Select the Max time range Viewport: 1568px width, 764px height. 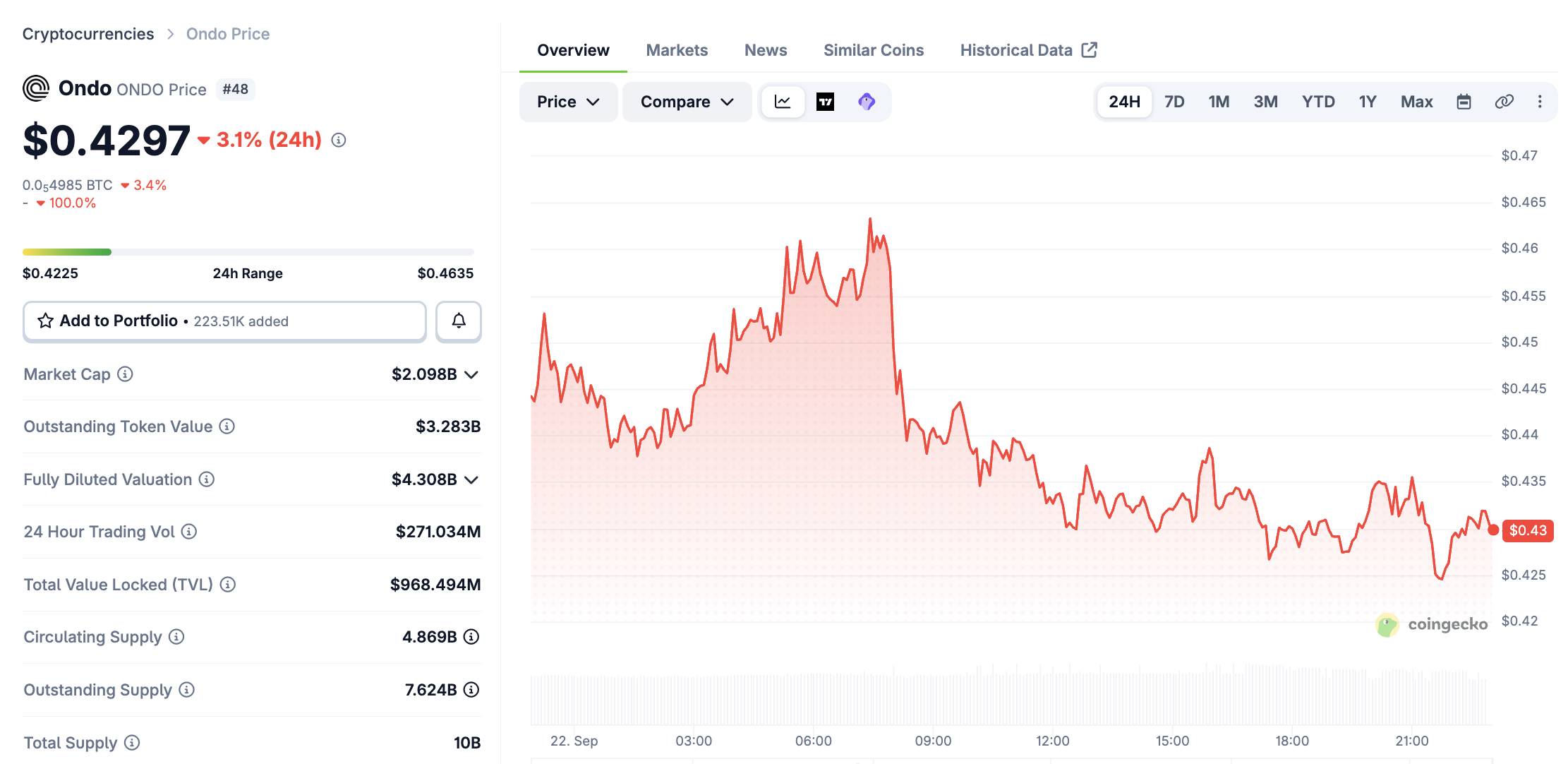click(1416, 102)
